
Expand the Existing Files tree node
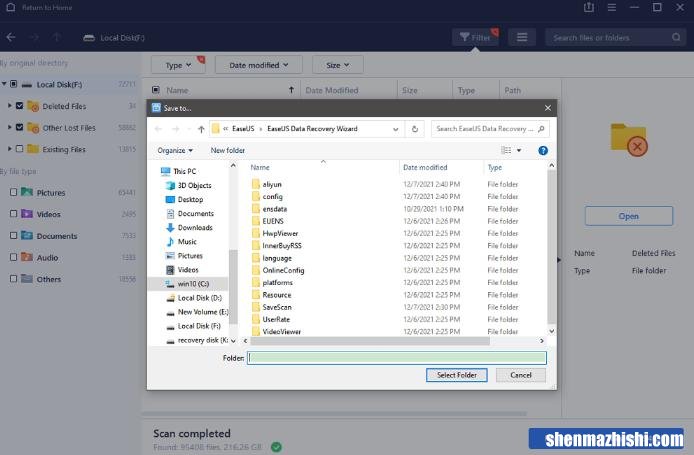point(10,149)
